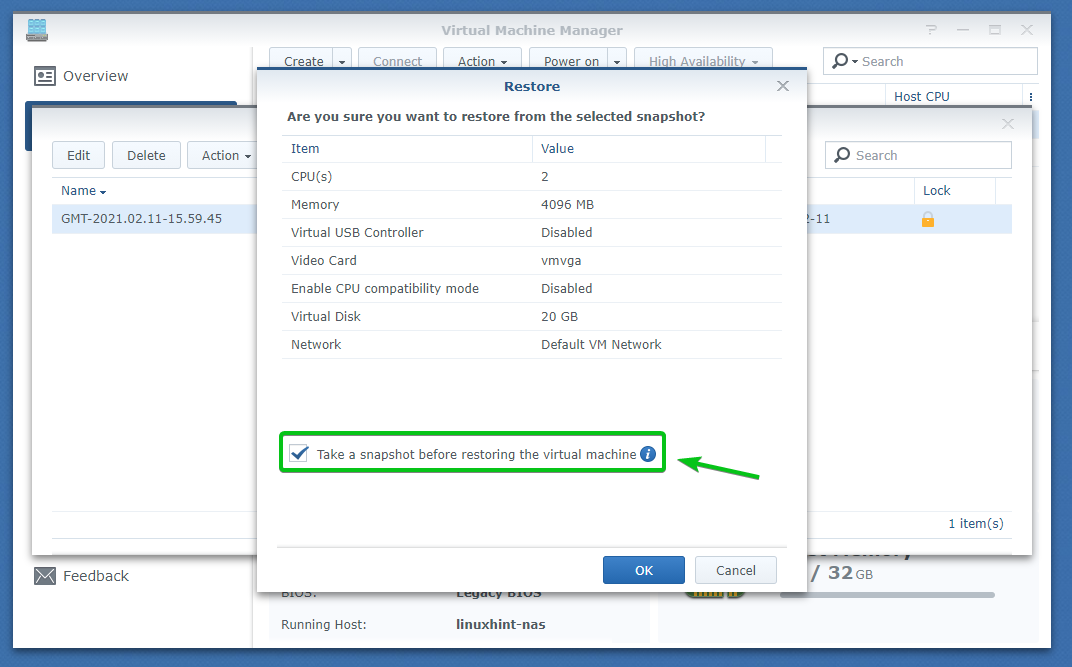The image size is (1072, 667).
Task: Close the snapshot list window
Action: [x=1008, y=124]
